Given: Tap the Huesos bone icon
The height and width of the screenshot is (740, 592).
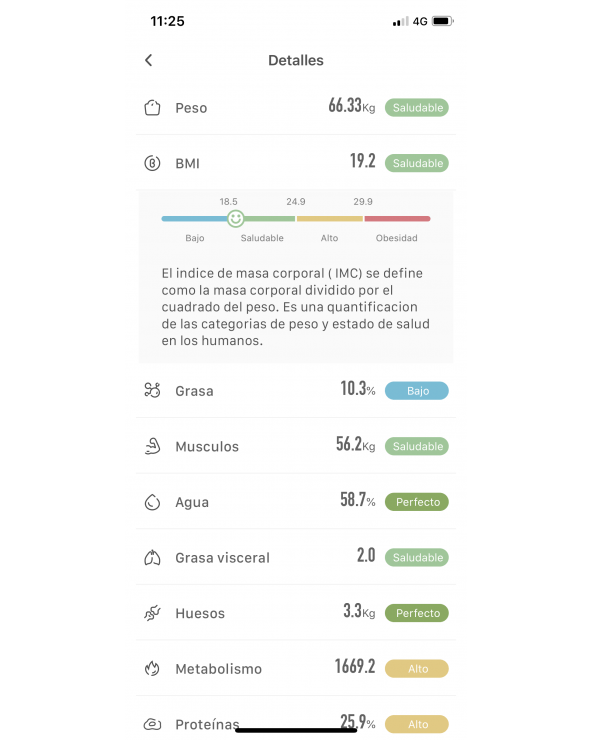Looking at the screenshot, I should point(152,613).
